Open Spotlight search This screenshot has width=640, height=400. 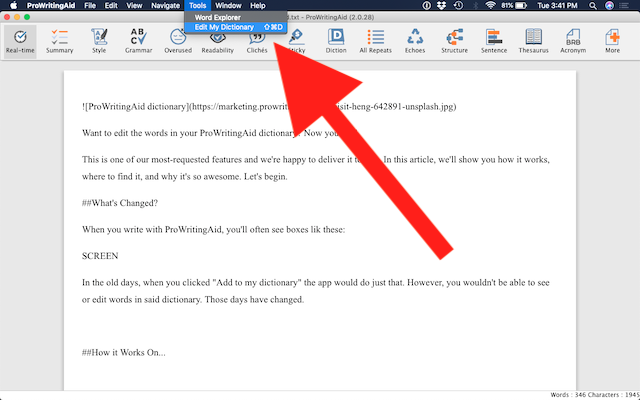point(593,5)
